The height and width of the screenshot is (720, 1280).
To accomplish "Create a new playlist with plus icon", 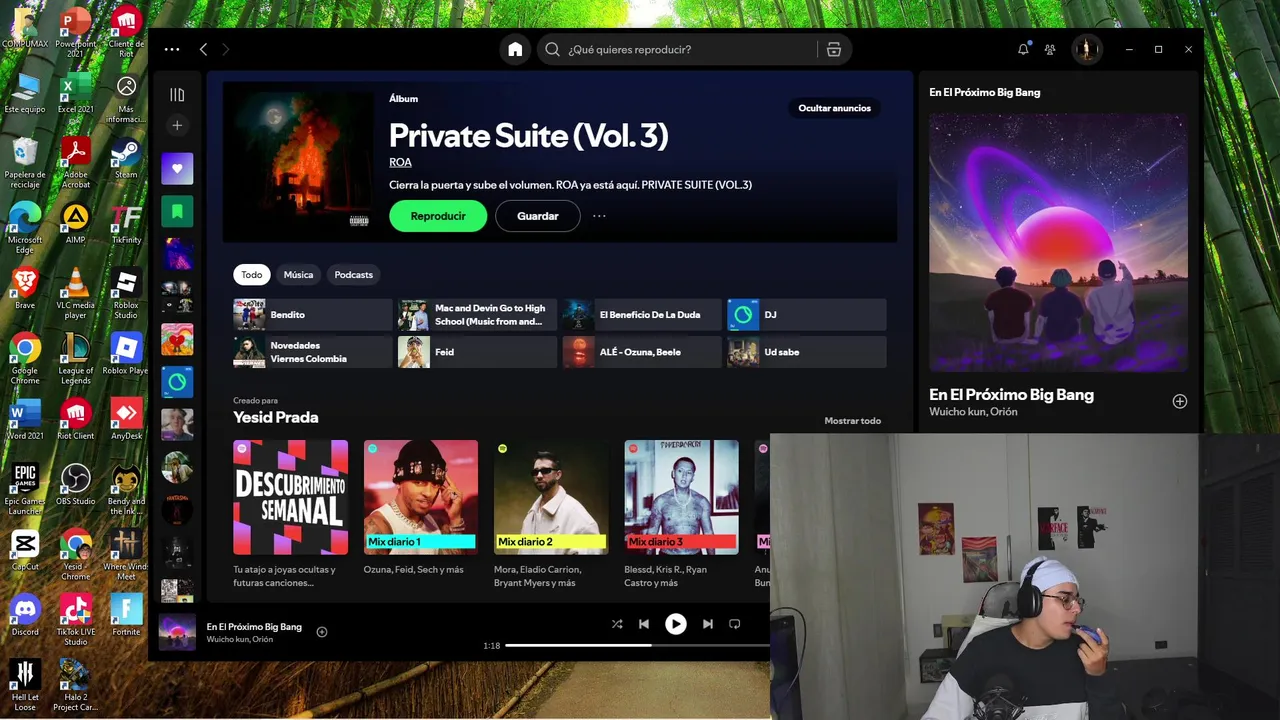I will coord(177,125).
